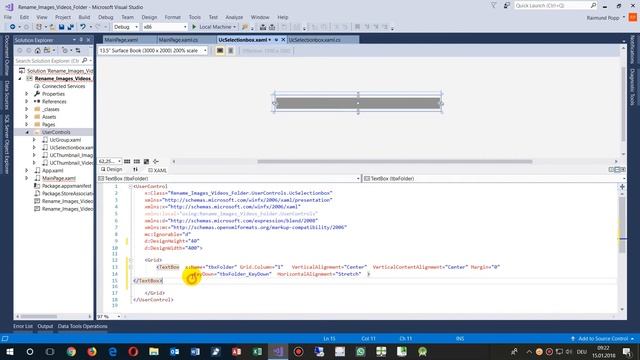Collapse the Grid element in code editor
640x360 pixels.
tap(130, 260)
